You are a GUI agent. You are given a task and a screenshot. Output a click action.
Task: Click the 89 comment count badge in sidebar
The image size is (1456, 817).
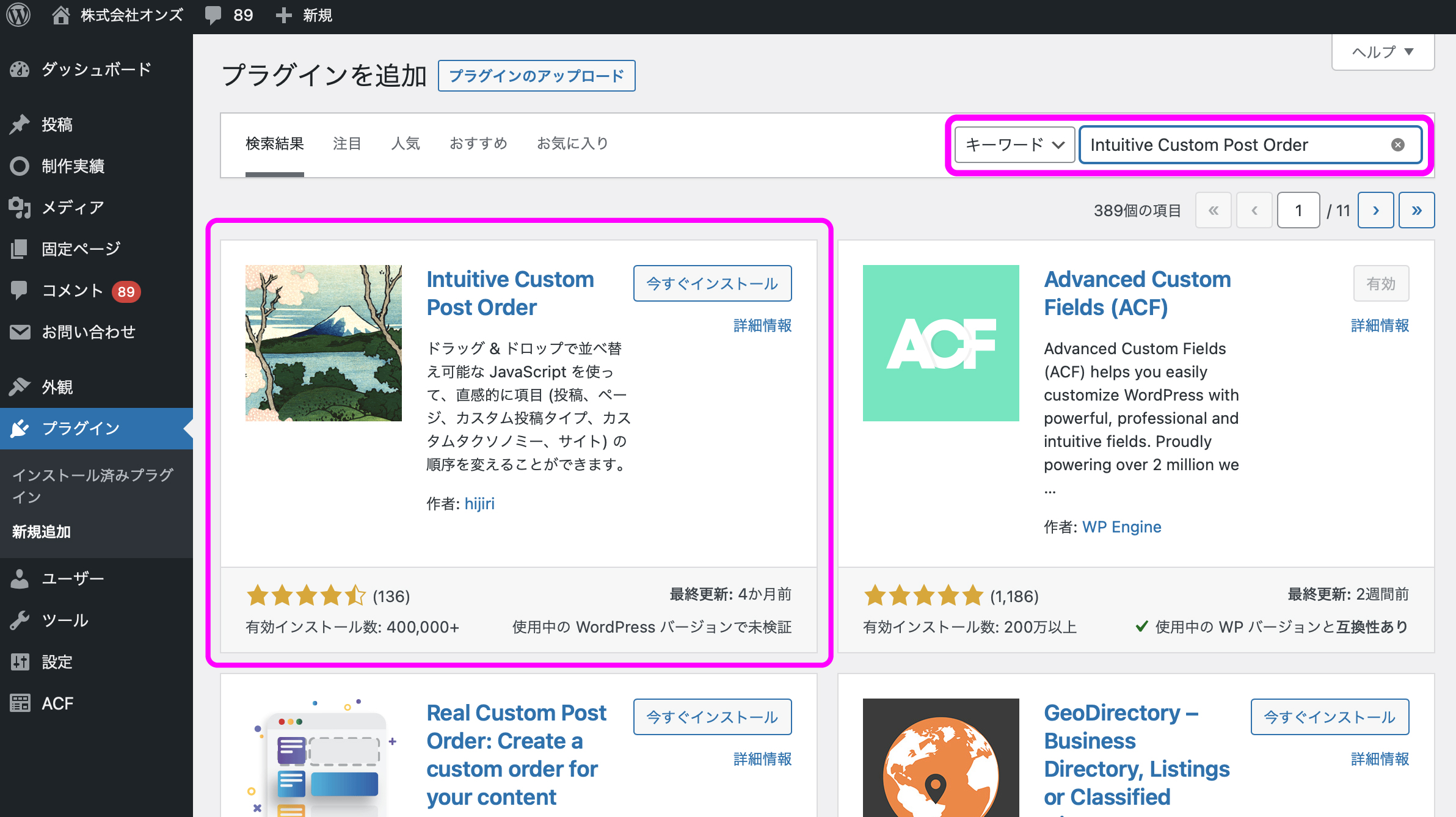click(126, 291)
